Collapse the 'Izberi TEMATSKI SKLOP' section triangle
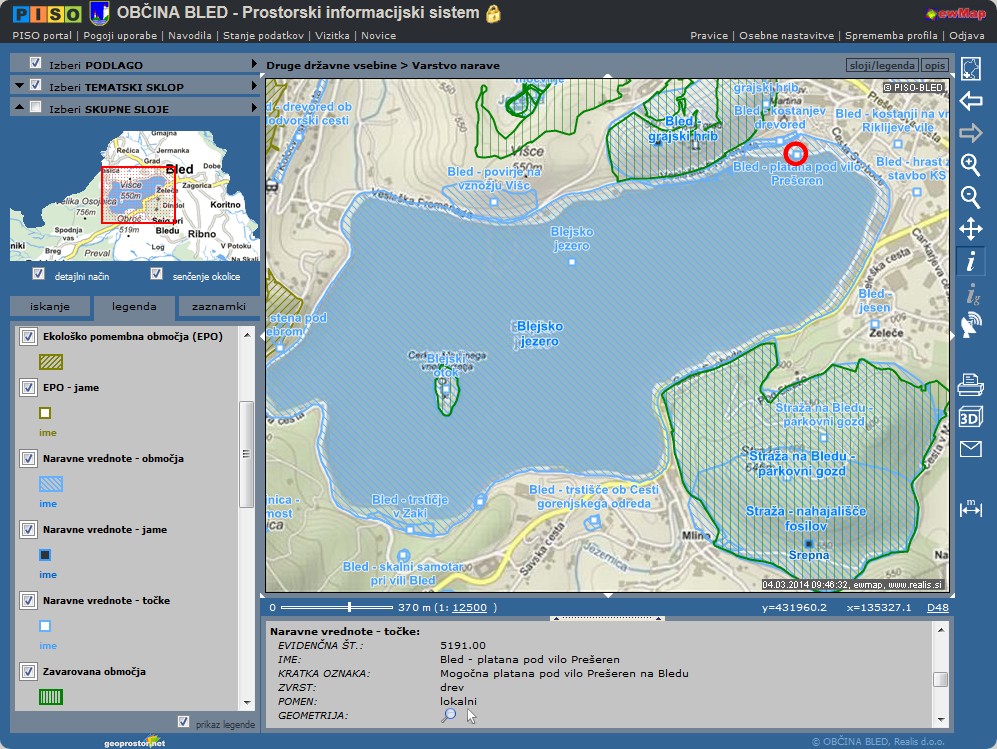The width and height of the screenshot is (997, 749). (x=19, y=86)
